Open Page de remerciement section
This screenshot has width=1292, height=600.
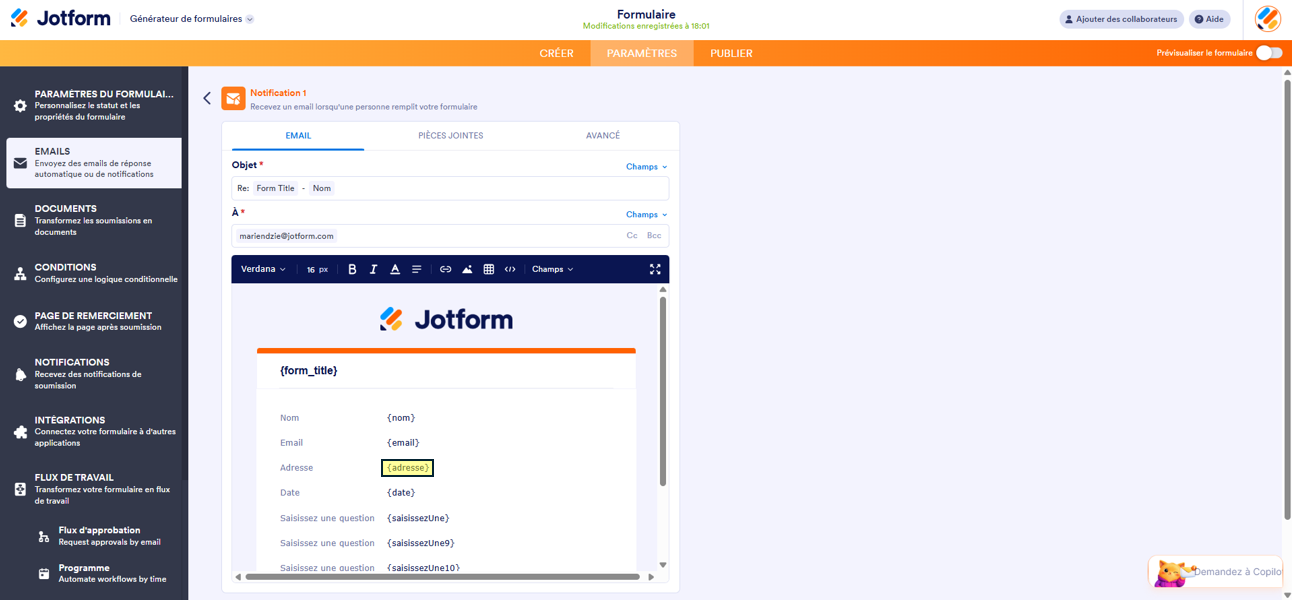tap(94, 321)
